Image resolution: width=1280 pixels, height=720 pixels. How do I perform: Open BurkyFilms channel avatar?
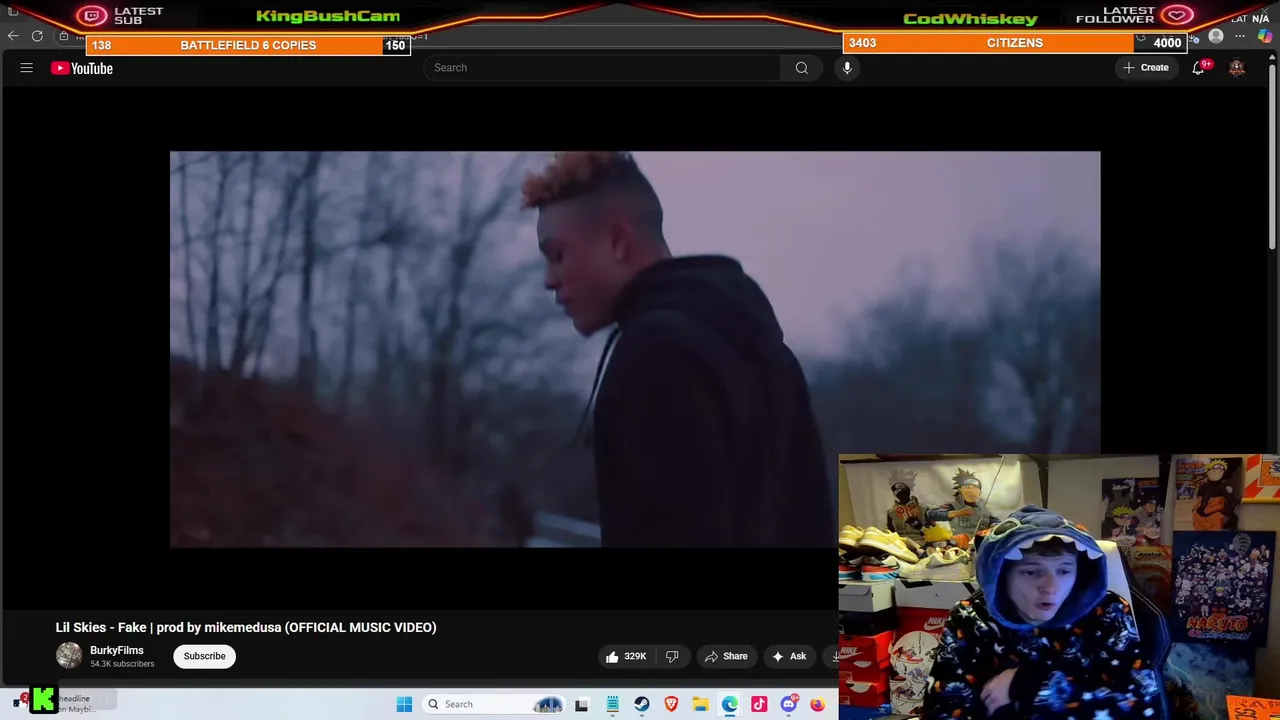click(69, 656)
